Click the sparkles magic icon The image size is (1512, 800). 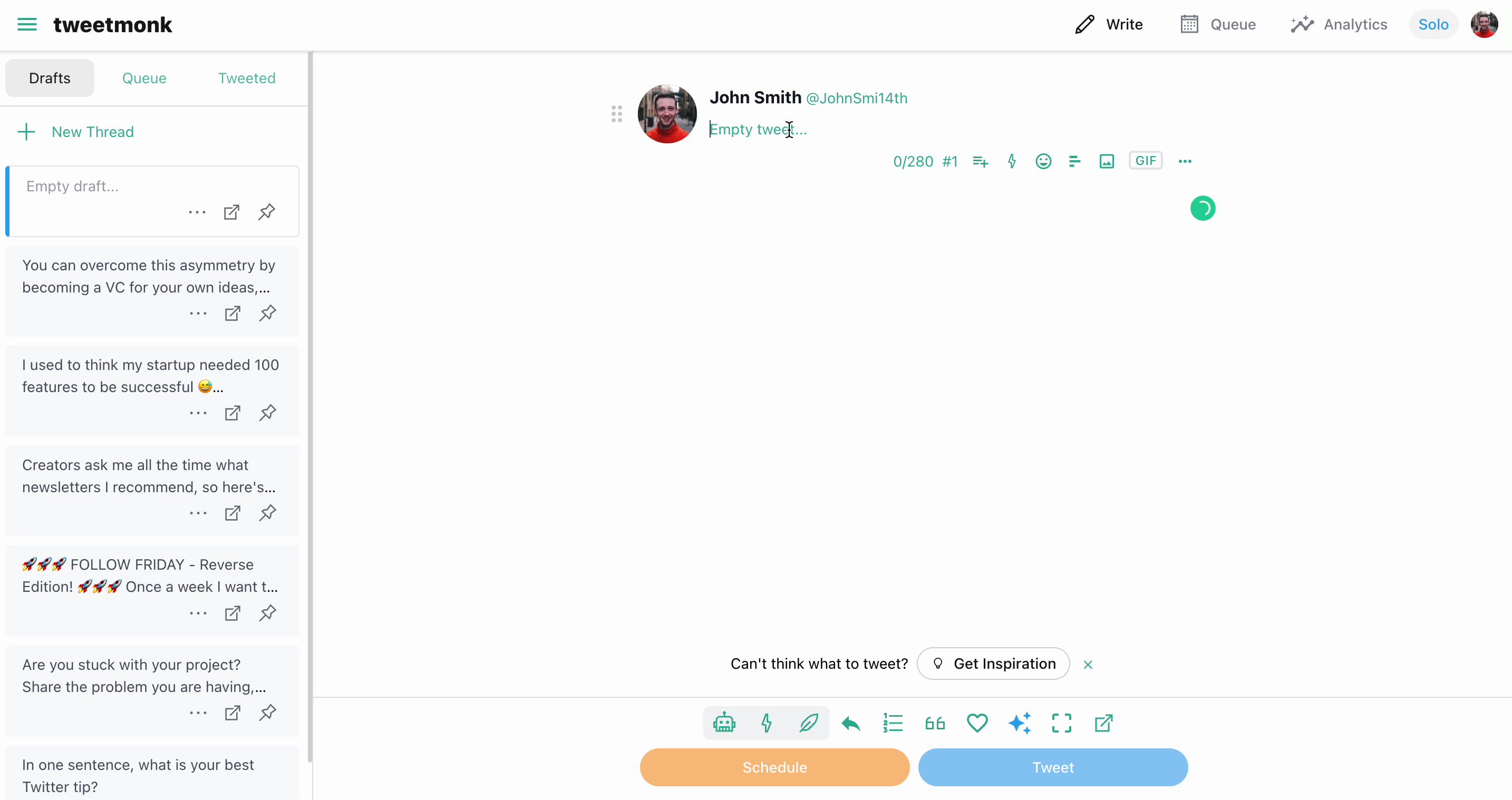point(1020,723)
